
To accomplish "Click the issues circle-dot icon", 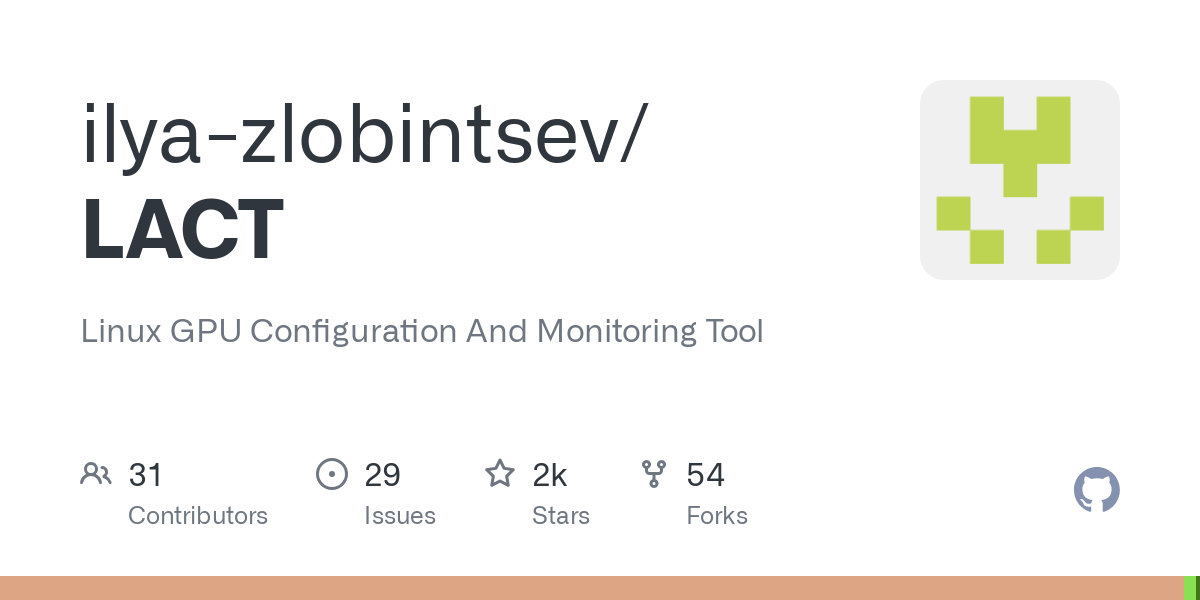I will (x=331, y=474).
